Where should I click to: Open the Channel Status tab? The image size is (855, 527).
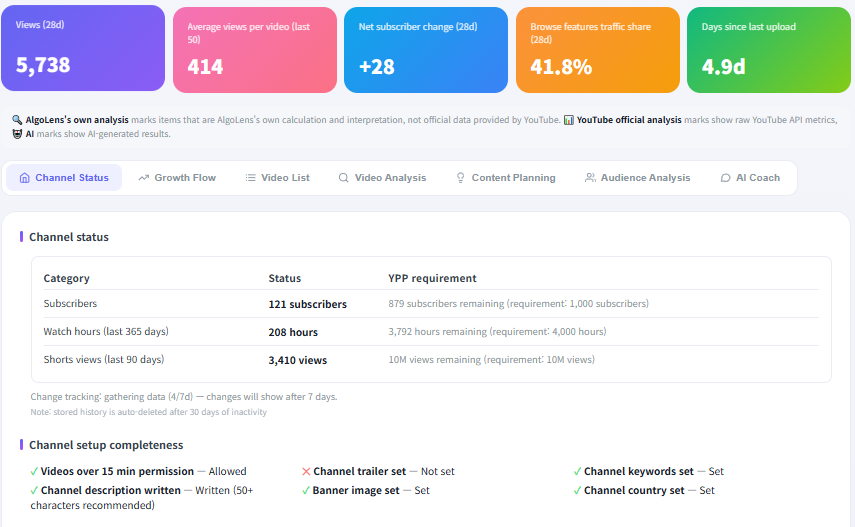[x=64, y=178]
